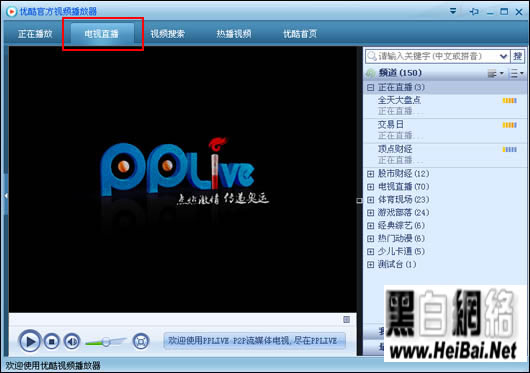Click signal bars for 顶点财经
This screenshot has height=373, width=530.
pyautogui.click(x=509, y=149)
